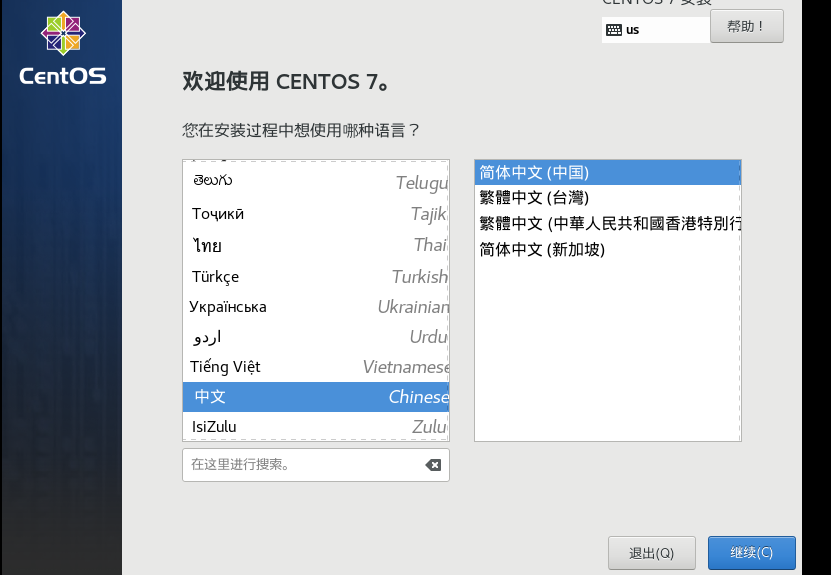This screenshot has width=831, height=575.
Task: Click inside the language search box
Action: (316, 465)
